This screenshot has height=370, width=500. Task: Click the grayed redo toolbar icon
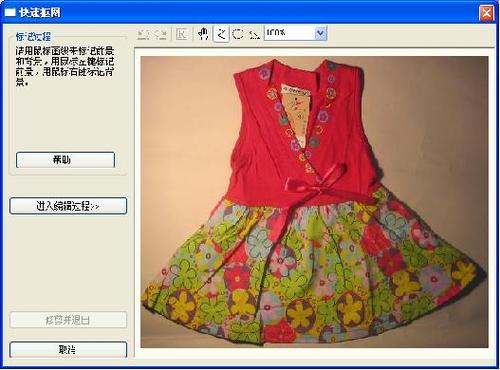click(160, 34)
